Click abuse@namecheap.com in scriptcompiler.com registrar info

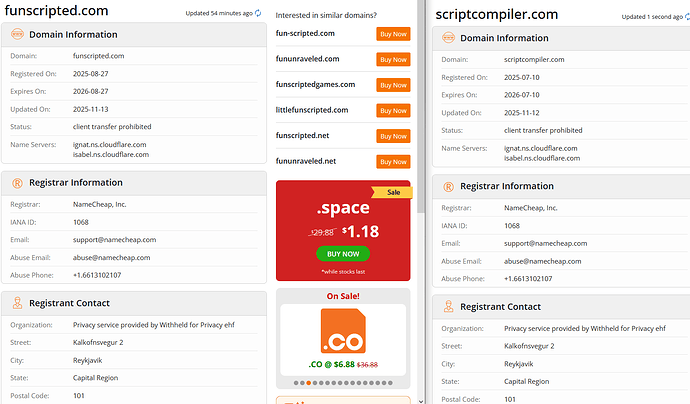click(x=543, y=261)
